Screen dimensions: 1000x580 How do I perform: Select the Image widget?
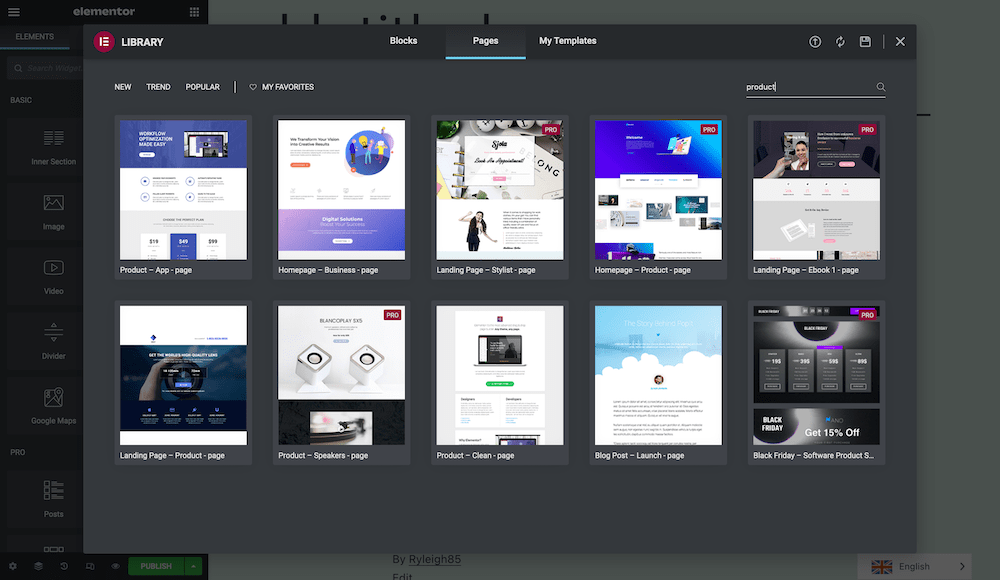[54, 212]
